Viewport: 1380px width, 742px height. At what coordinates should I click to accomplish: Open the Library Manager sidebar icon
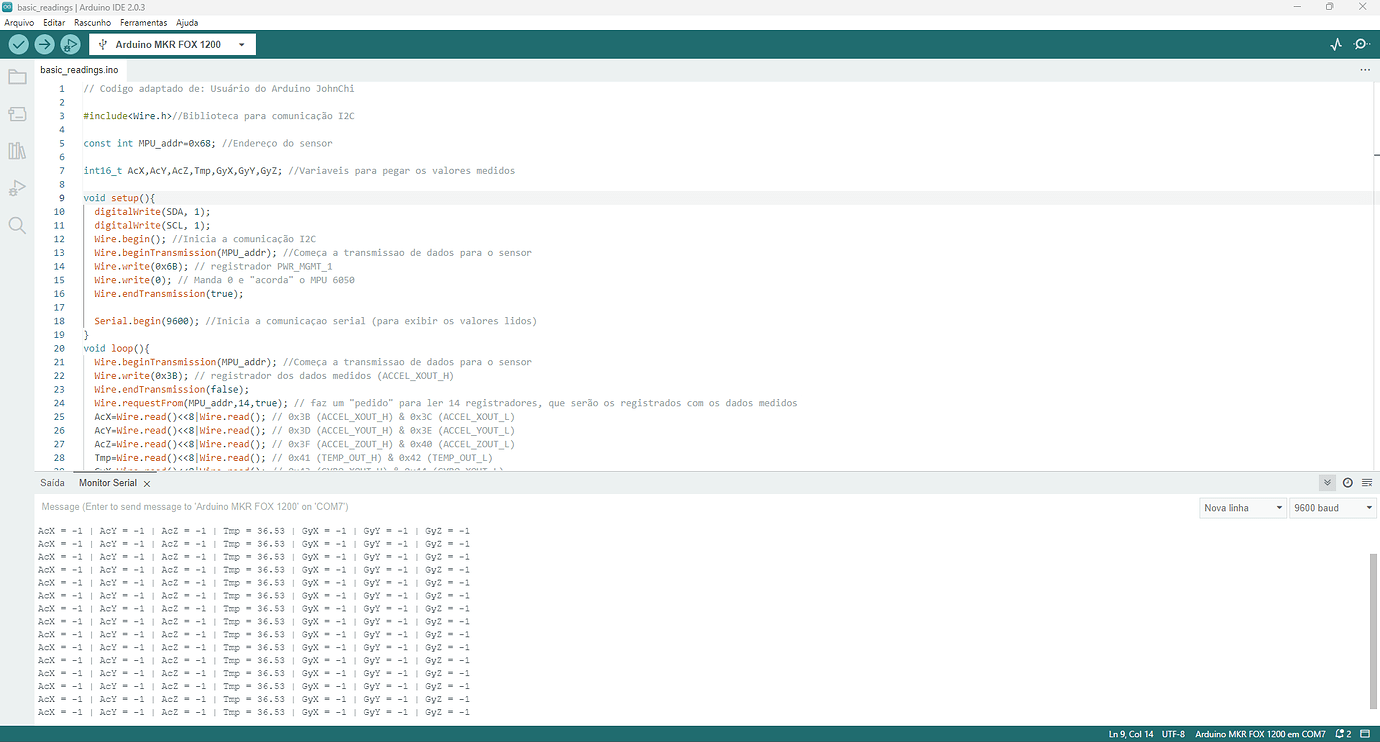tap(16, 150)
